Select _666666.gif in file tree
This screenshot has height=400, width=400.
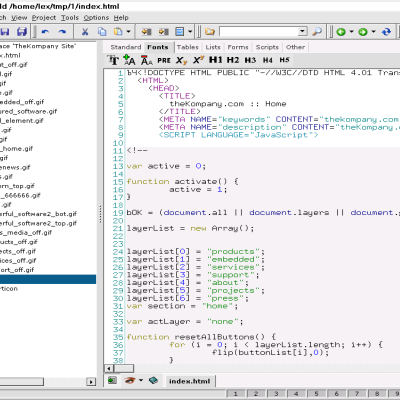point(20,195)
